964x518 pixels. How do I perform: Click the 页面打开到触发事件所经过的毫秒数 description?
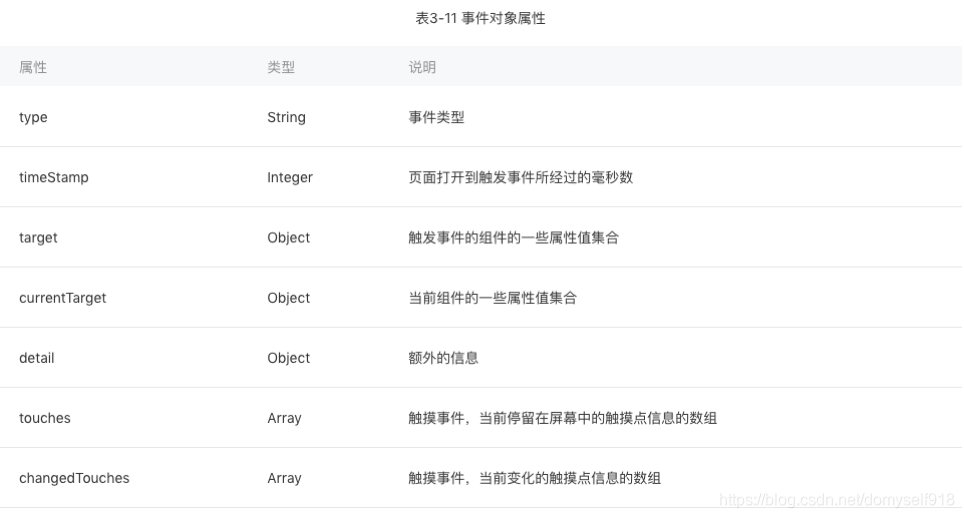(x=520, y=177)
